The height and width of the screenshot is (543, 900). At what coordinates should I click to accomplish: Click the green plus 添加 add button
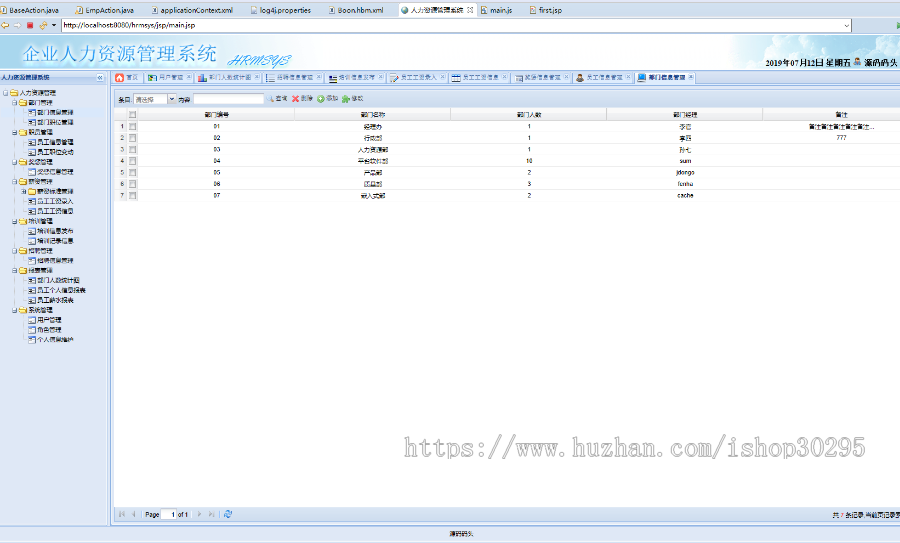pyautogui.click(x=327, y=99)
